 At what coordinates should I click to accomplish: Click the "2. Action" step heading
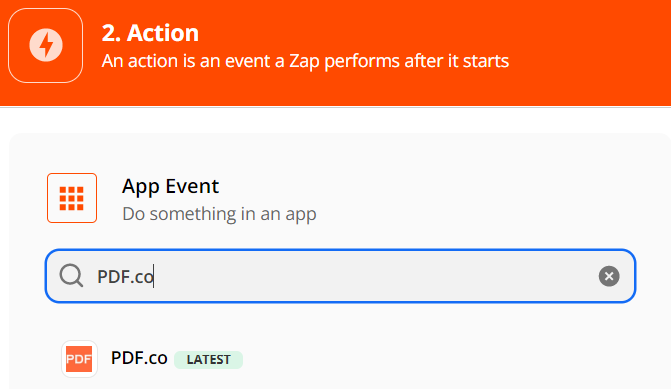pyautogui.click(x=150, y=33)
